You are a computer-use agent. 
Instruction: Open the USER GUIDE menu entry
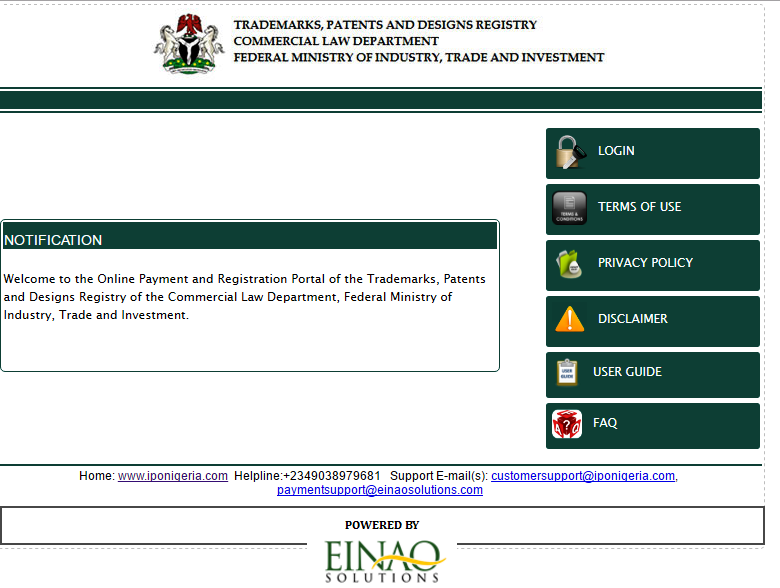coord(627,372)
